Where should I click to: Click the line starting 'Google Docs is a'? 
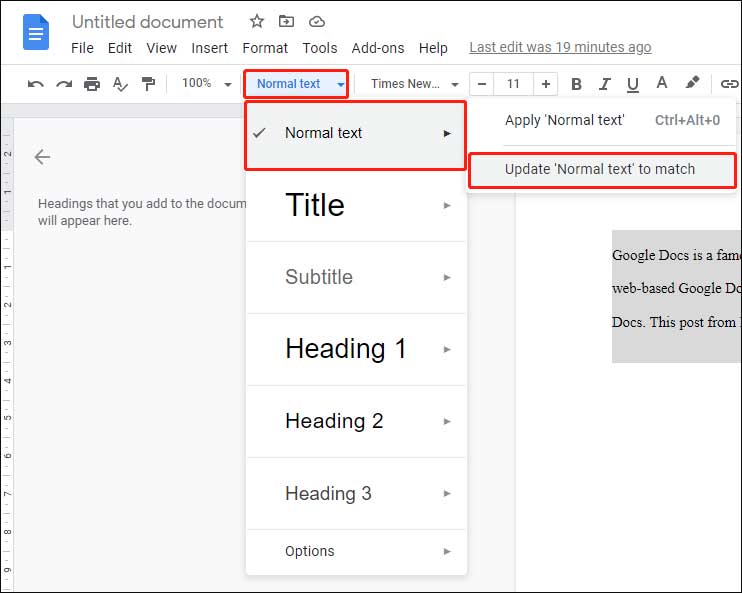(x=676, y=255)
